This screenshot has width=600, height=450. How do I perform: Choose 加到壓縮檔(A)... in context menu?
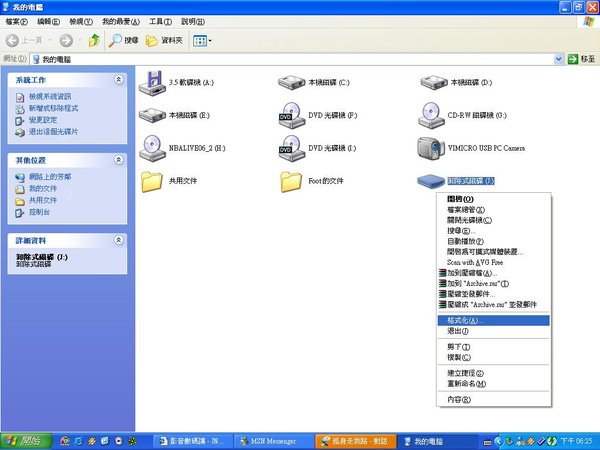[493, 273]
